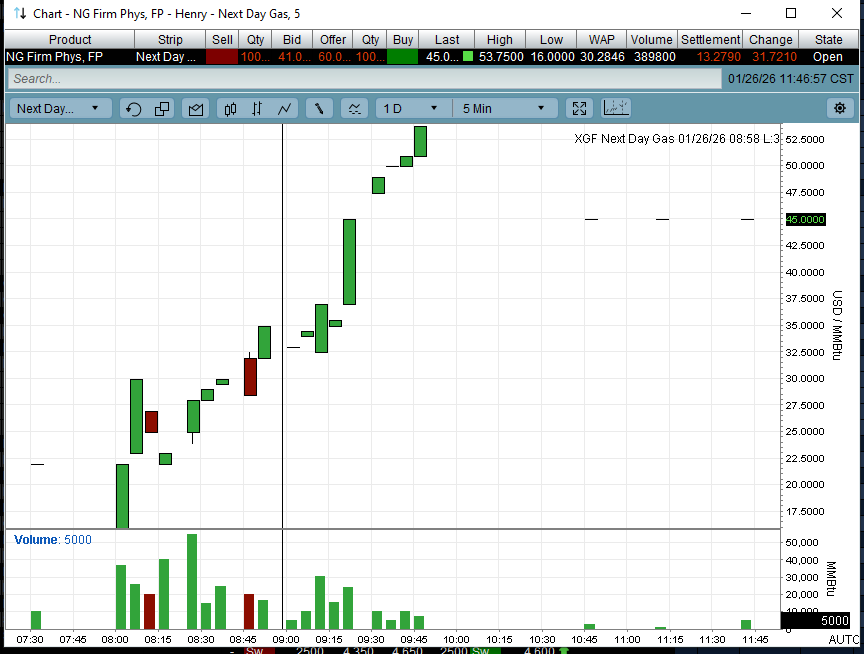
Task: Click the bid price 41.0 cell
Action: [x=292, y=57]
